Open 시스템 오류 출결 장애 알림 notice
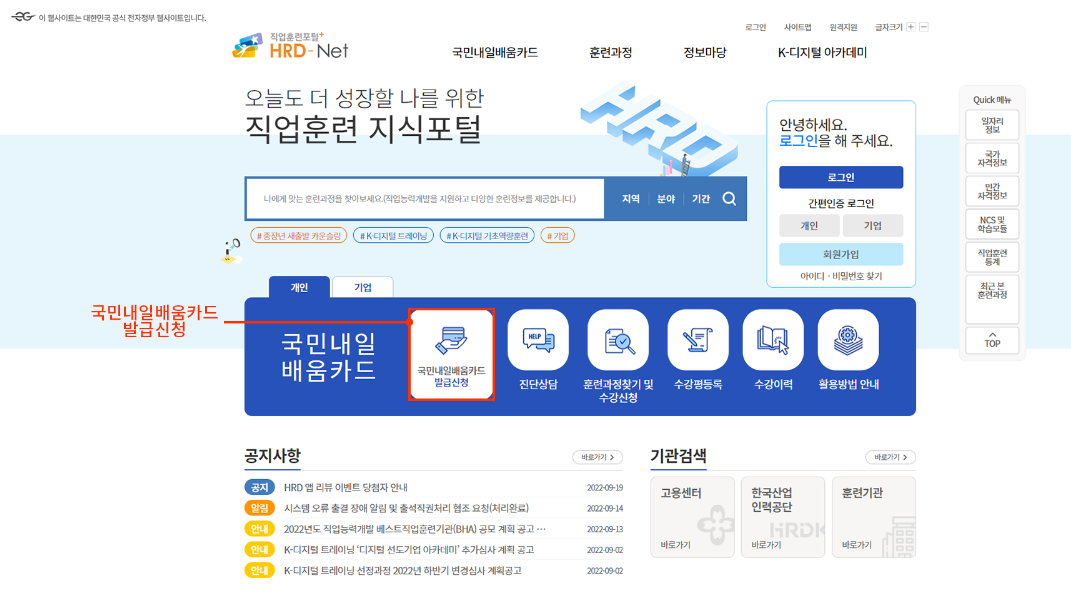 tap(406, 508)
